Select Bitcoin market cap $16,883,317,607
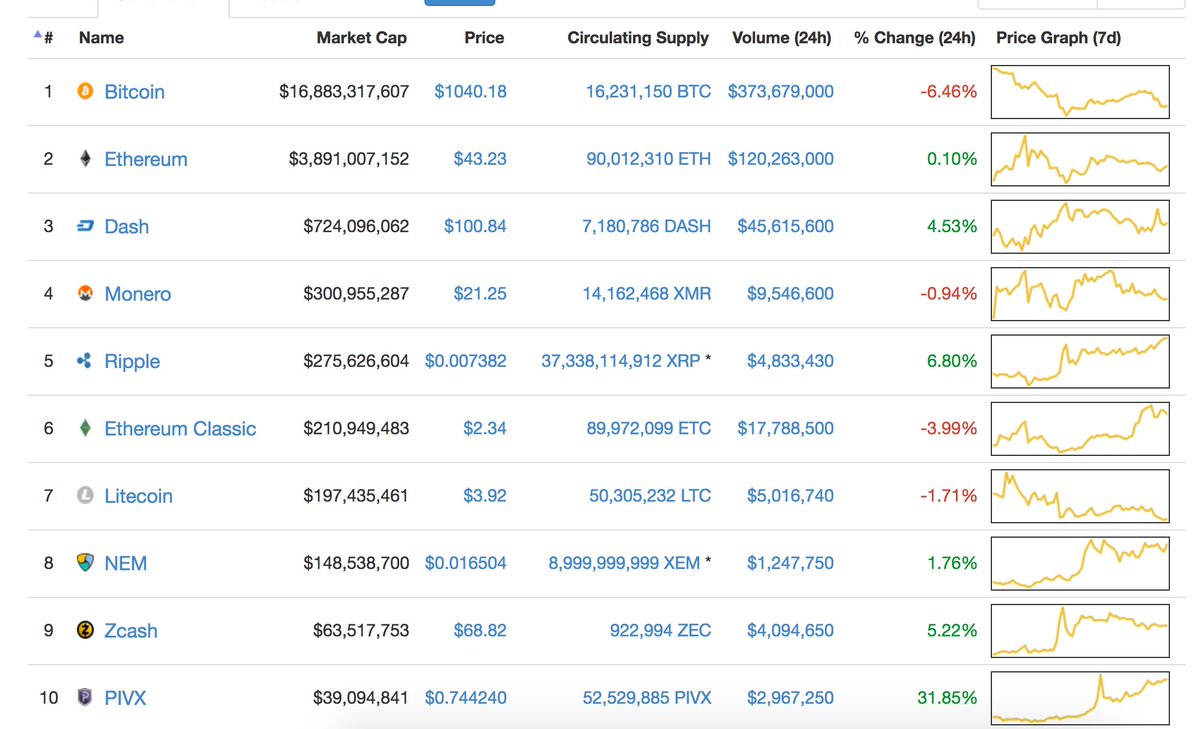 (x=344, y=91)
